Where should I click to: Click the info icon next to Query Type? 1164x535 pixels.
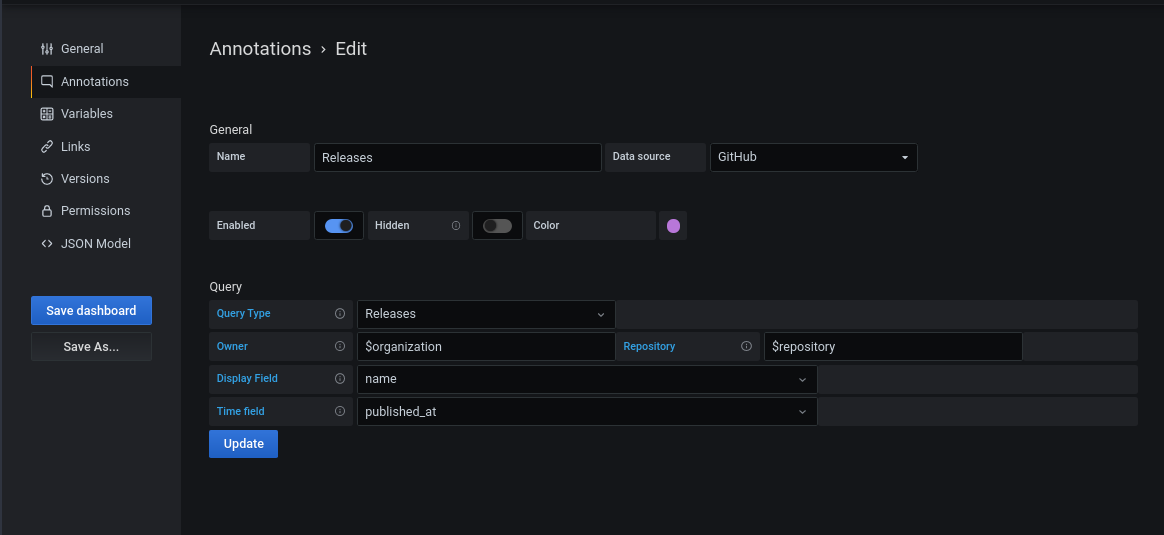(x=340, y=314)
